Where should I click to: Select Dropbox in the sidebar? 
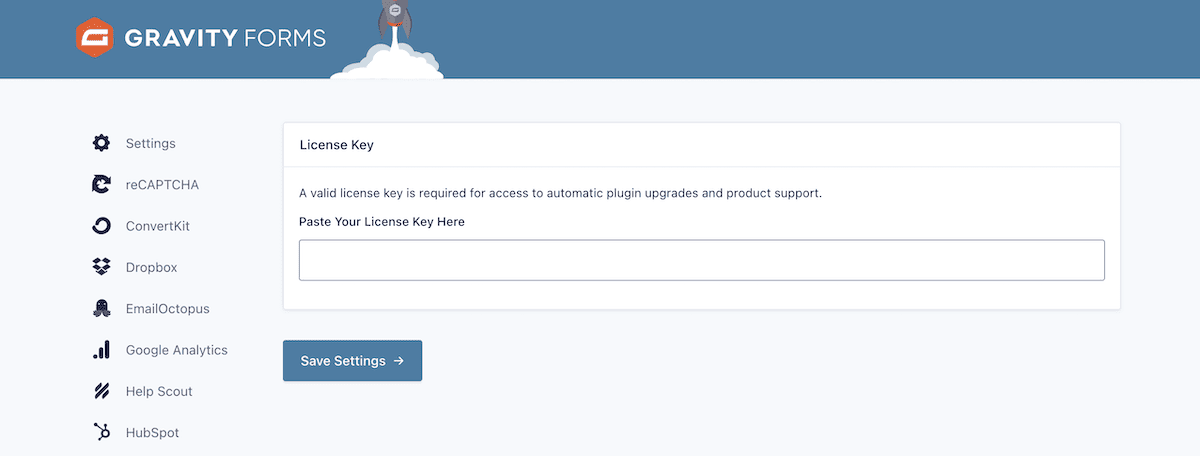coord(151,268)
